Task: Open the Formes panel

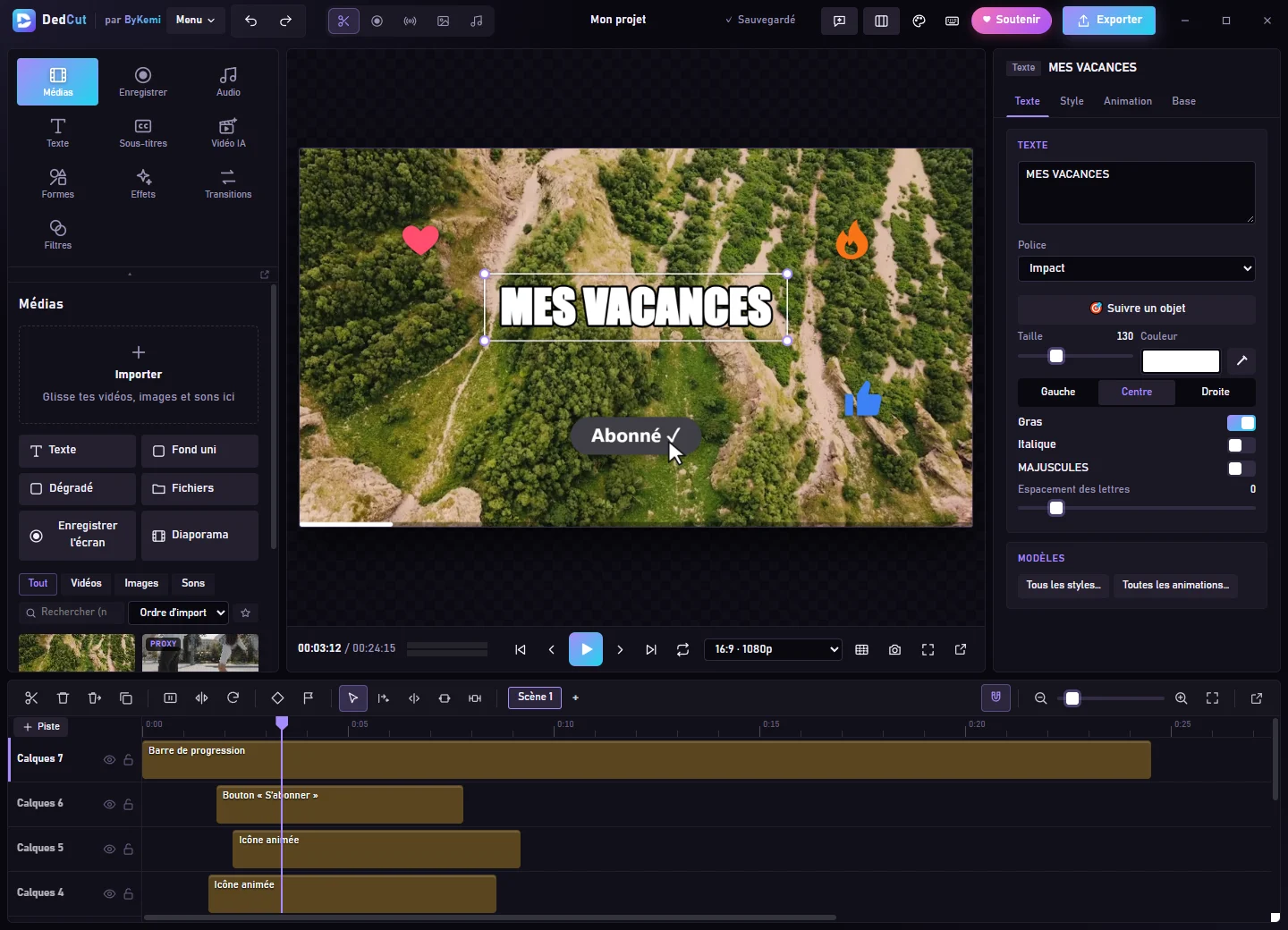Action: click(x=58, y=183)
